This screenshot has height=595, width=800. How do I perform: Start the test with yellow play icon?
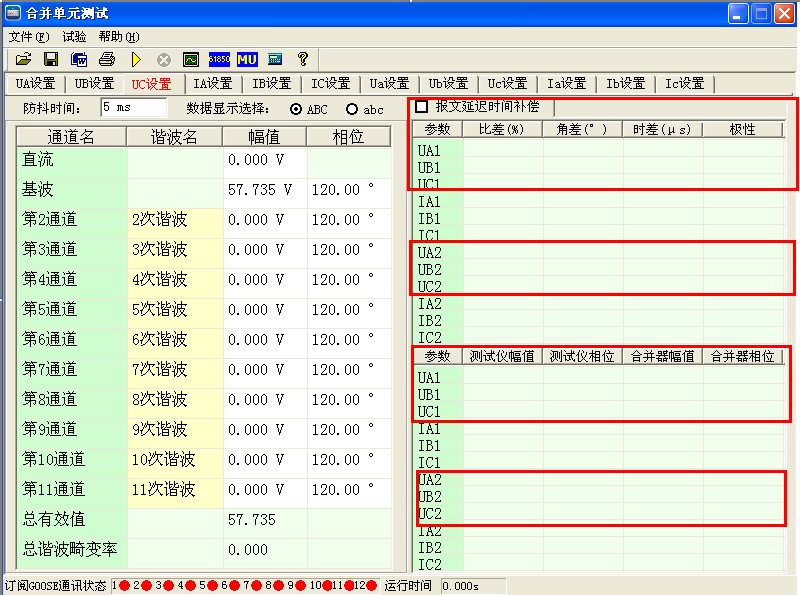[136, 60]
